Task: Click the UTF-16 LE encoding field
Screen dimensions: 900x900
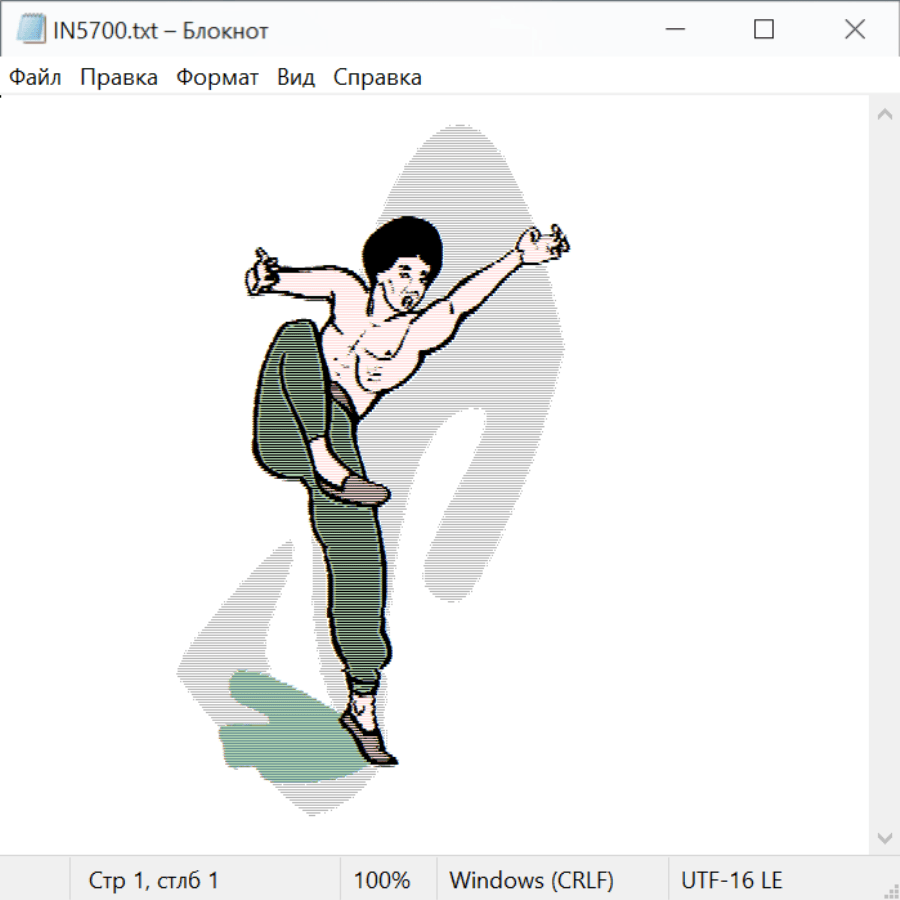Action: [x=732, y=880]
